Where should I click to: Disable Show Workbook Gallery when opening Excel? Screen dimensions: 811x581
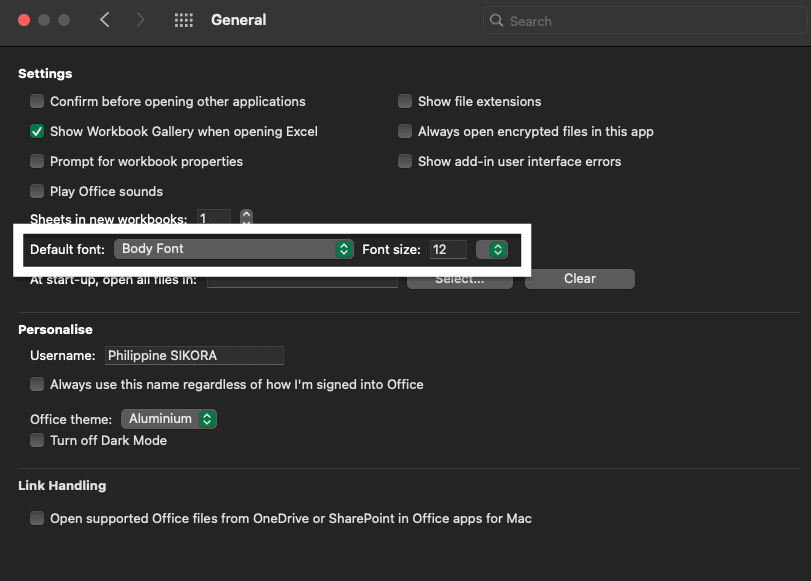coord(37,131)
